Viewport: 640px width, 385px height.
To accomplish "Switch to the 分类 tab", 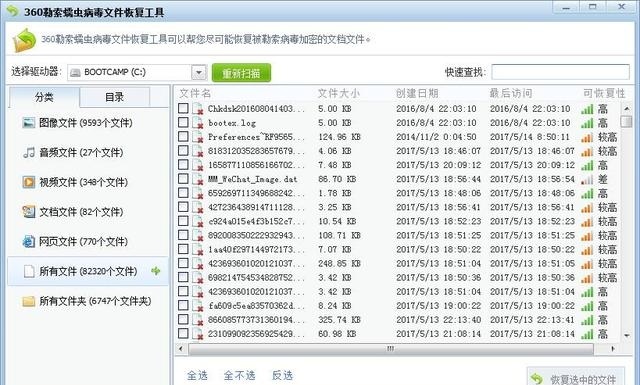I will [44, 97].
